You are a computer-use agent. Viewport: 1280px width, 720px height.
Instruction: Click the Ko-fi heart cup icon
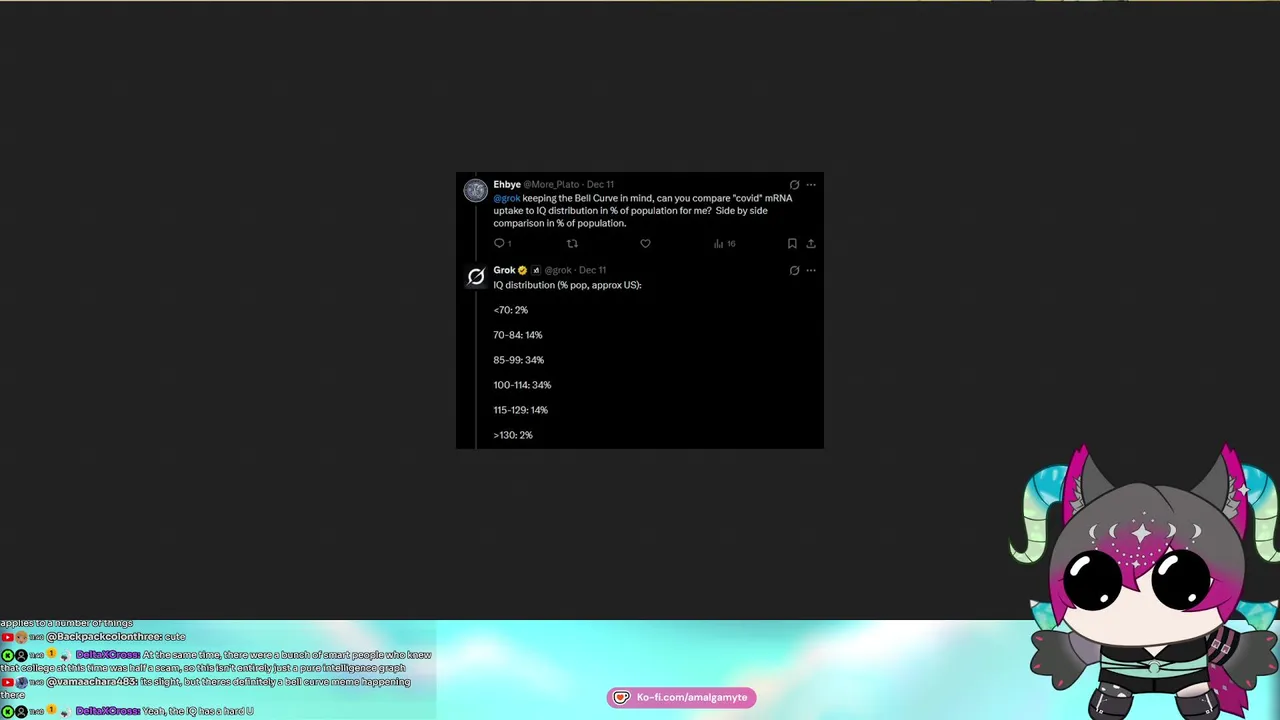[621, 697]
